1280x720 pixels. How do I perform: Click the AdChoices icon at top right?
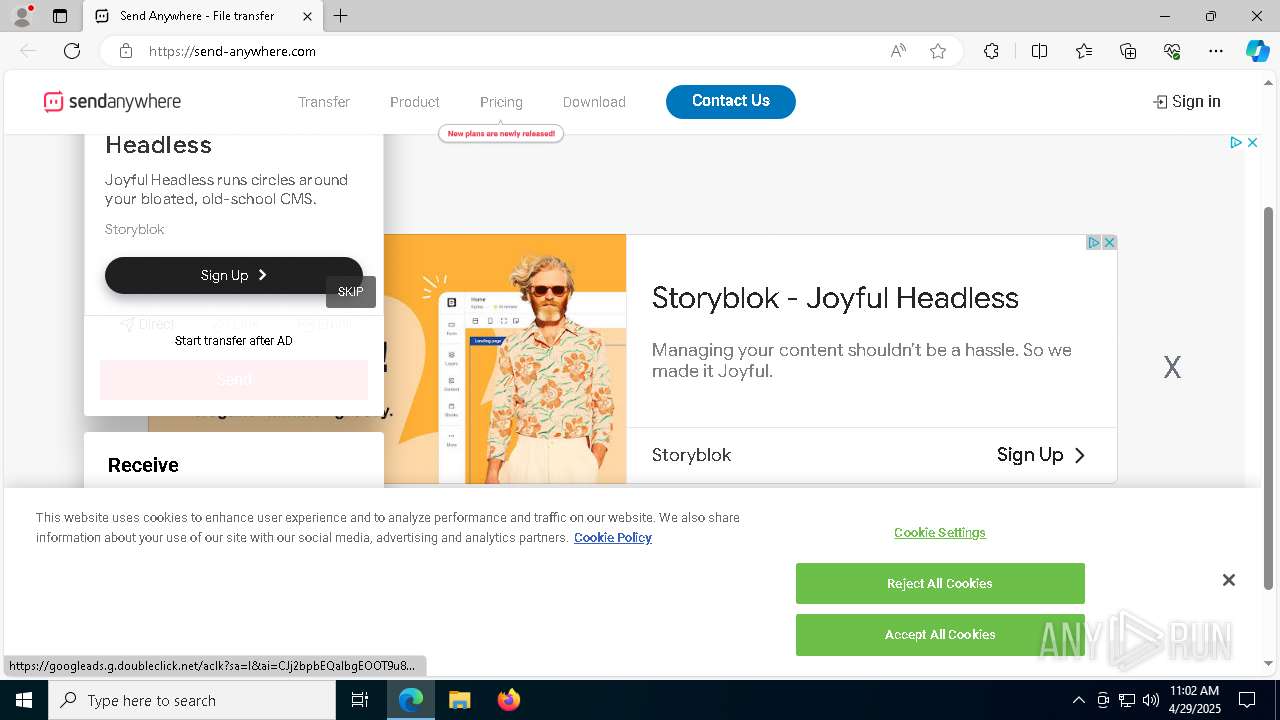click(1236, 143)
